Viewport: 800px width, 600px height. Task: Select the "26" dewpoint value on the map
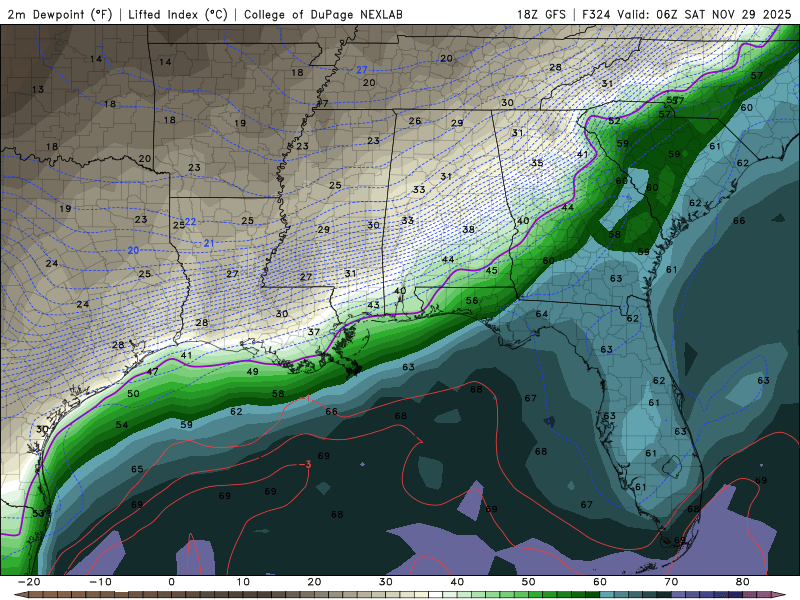coord(415,121)
